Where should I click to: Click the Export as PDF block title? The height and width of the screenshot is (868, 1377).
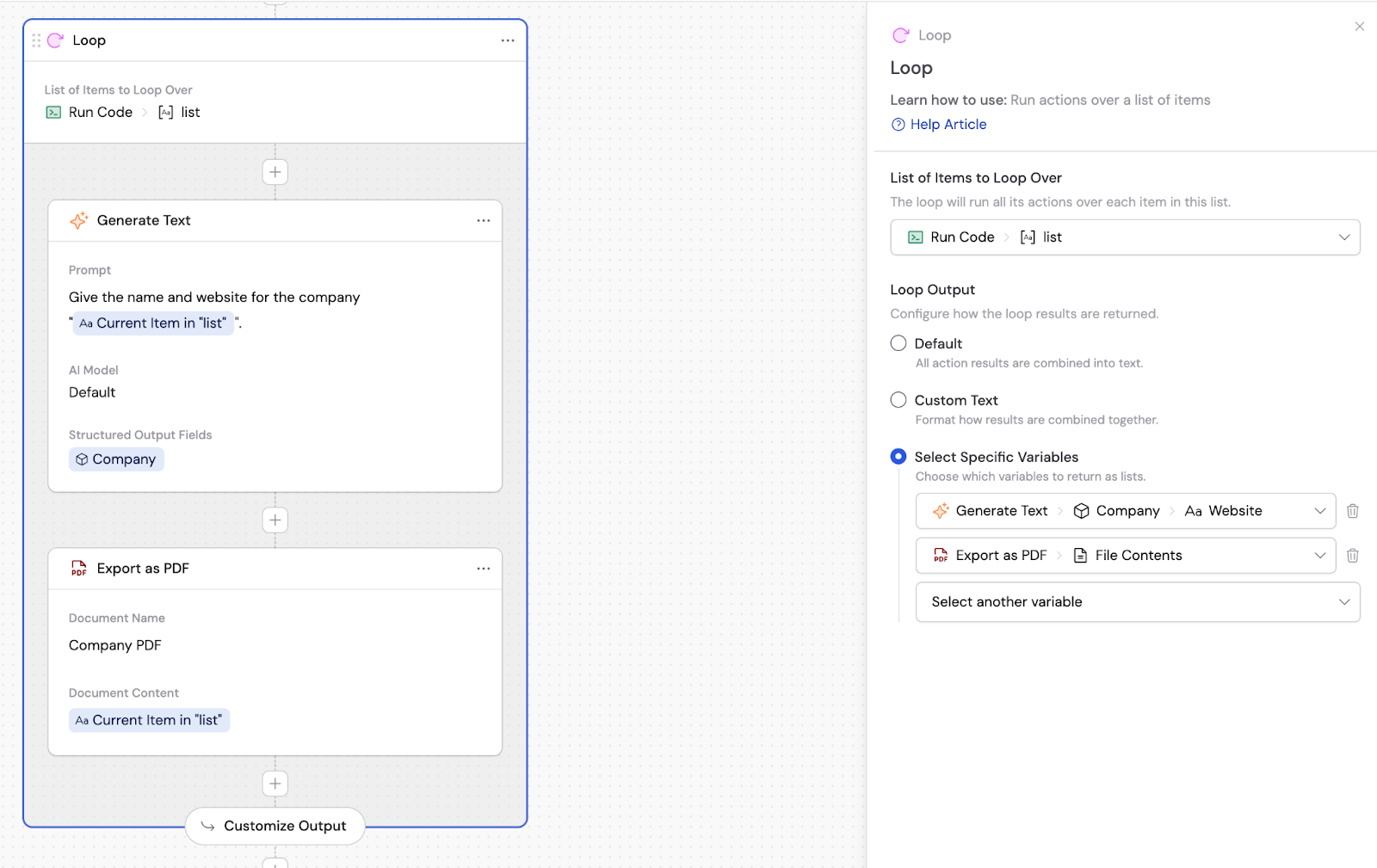pyautogui.click(x=143, y=569)
